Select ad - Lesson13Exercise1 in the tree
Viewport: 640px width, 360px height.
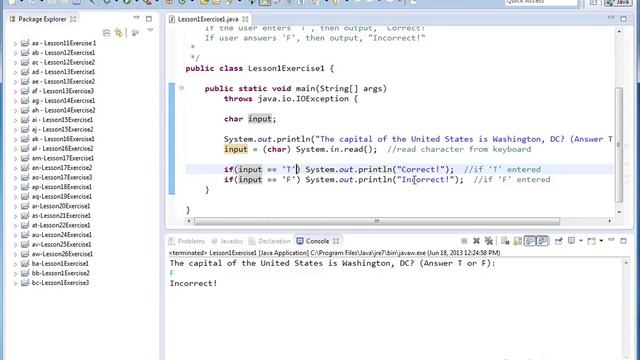click(x=63, y=72)
